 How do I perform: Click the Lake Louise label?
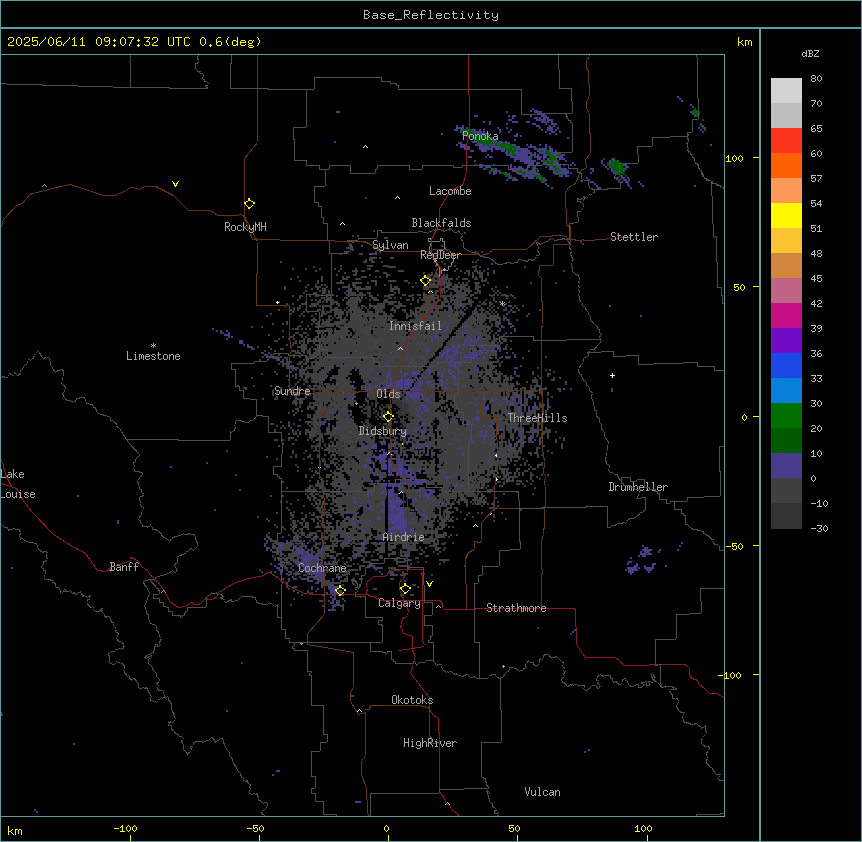pyautogui.click(x=18, y=484)
